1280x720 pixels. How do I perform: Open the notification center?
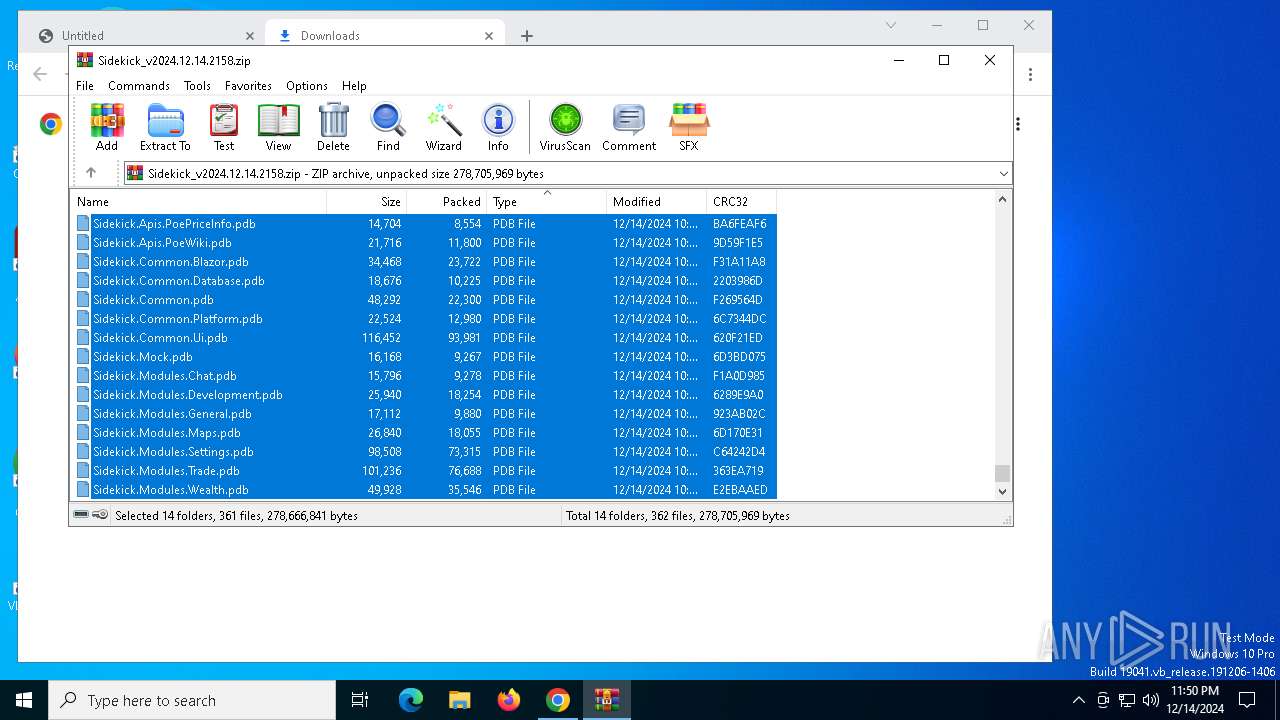[1248, 700]
